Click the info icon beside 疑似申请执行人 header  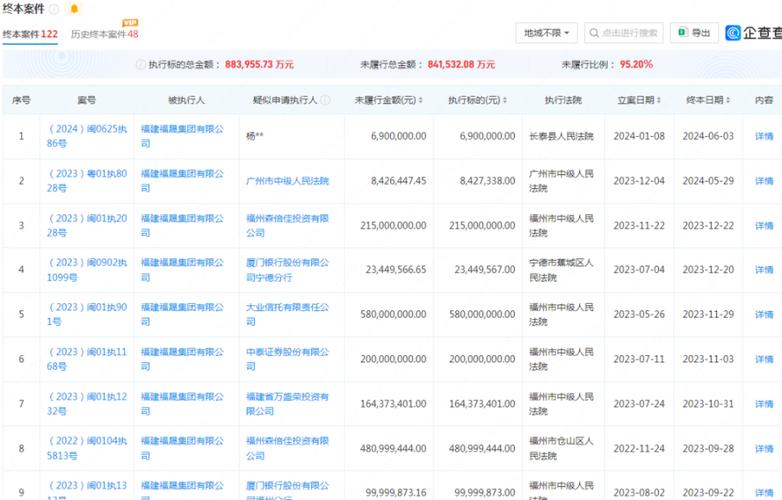[x=325, y=100]
